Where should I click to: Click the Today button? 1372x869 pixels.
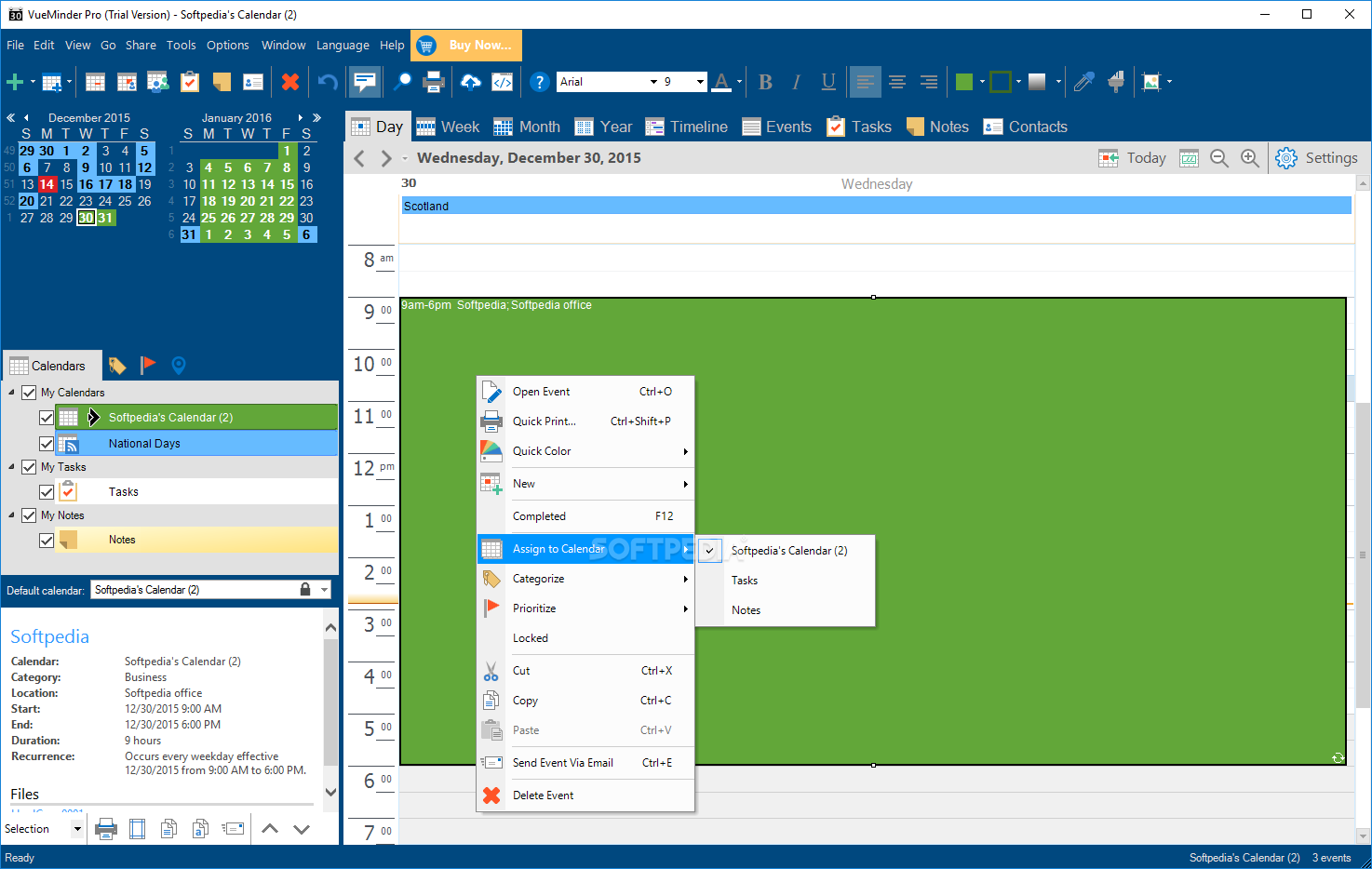point(1132,158)
